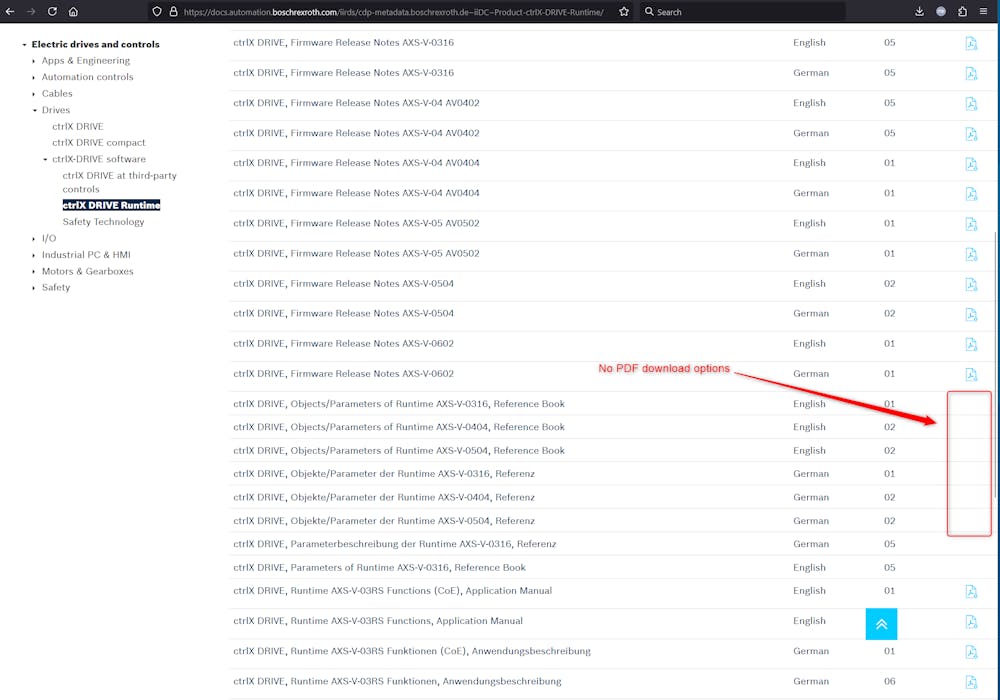Download PDF for German AXS-V-05 AV0502 release notes
1000x700 pixels.
click(970, 254)
